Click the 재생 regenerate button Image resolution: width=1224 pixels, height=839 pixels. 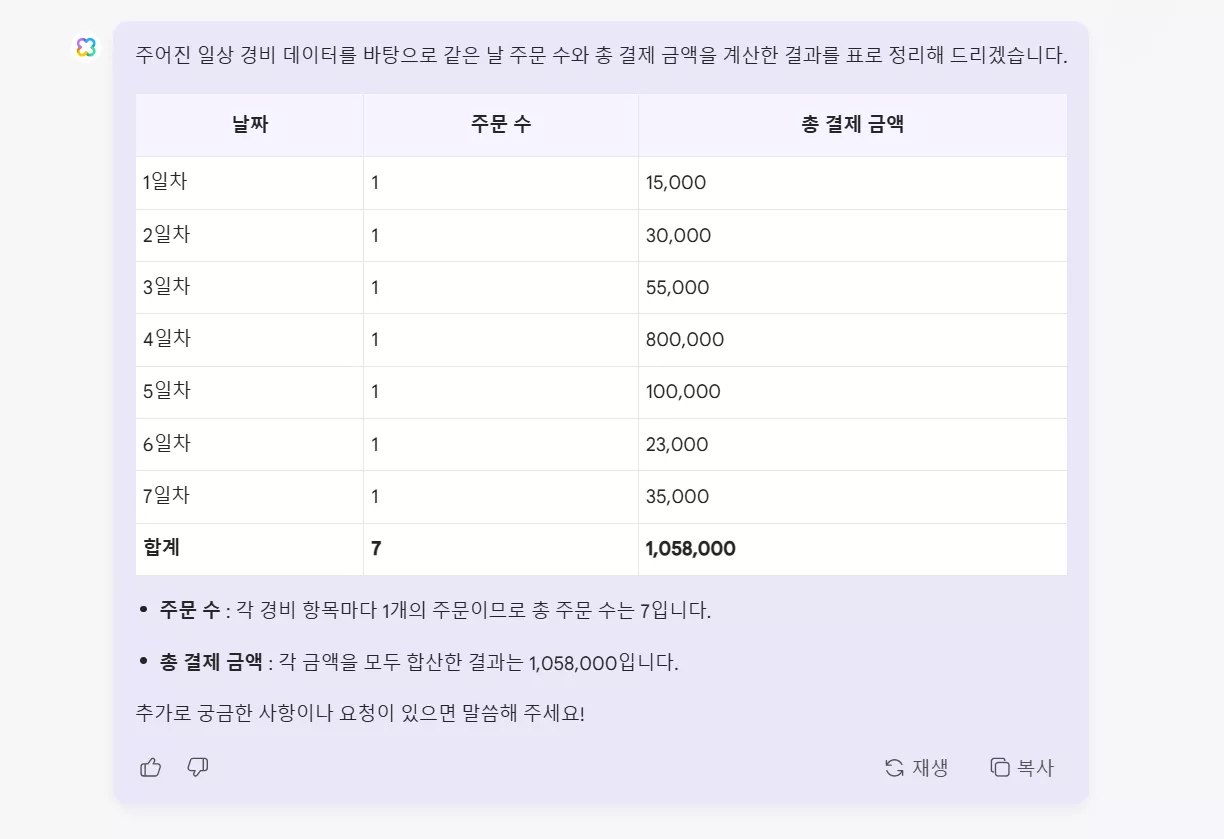(917, 766)
